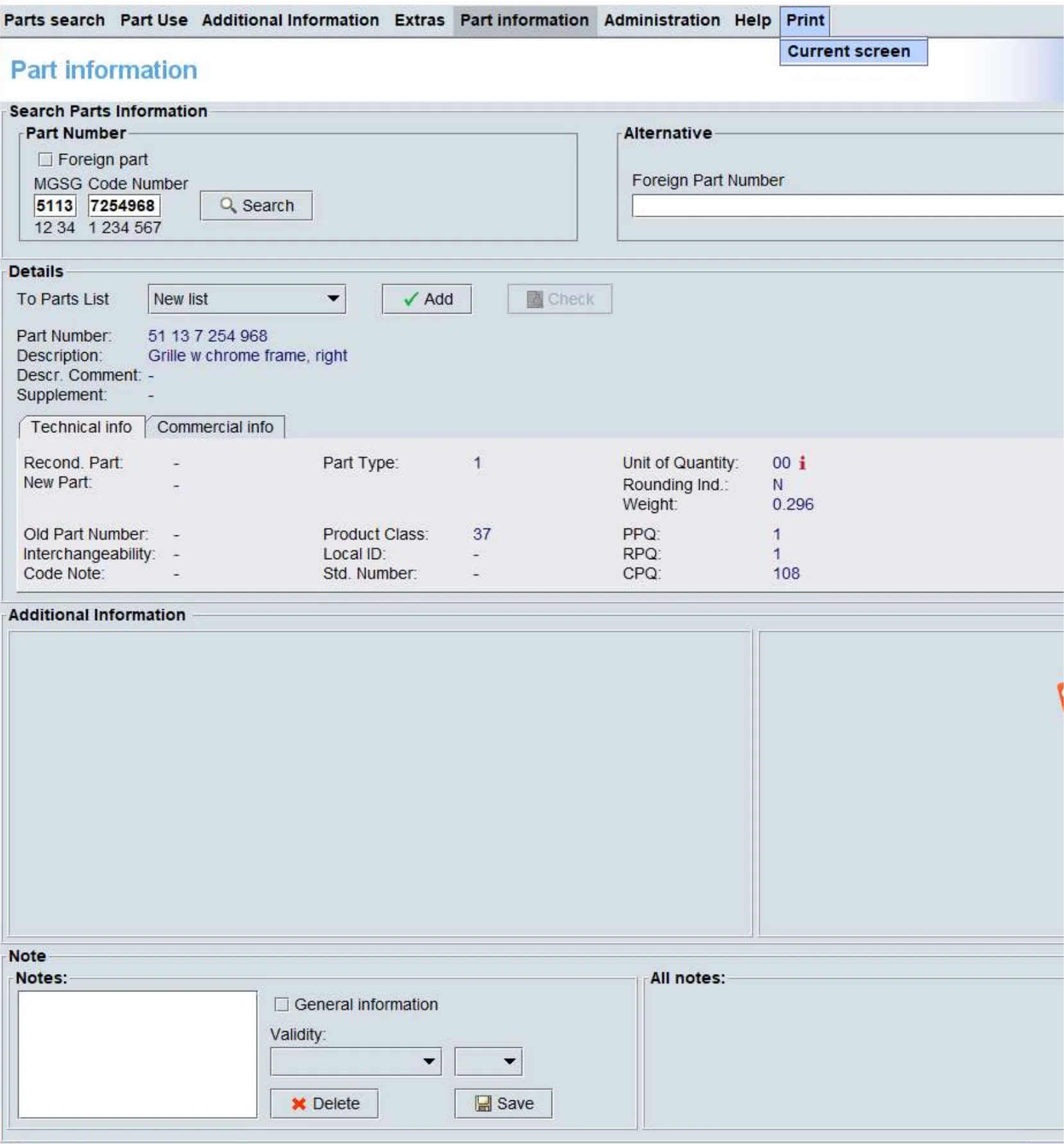Open the Parts search menu
Image resolution: width=1064 pixels, height=1144 pixels.
click(55, 20)
